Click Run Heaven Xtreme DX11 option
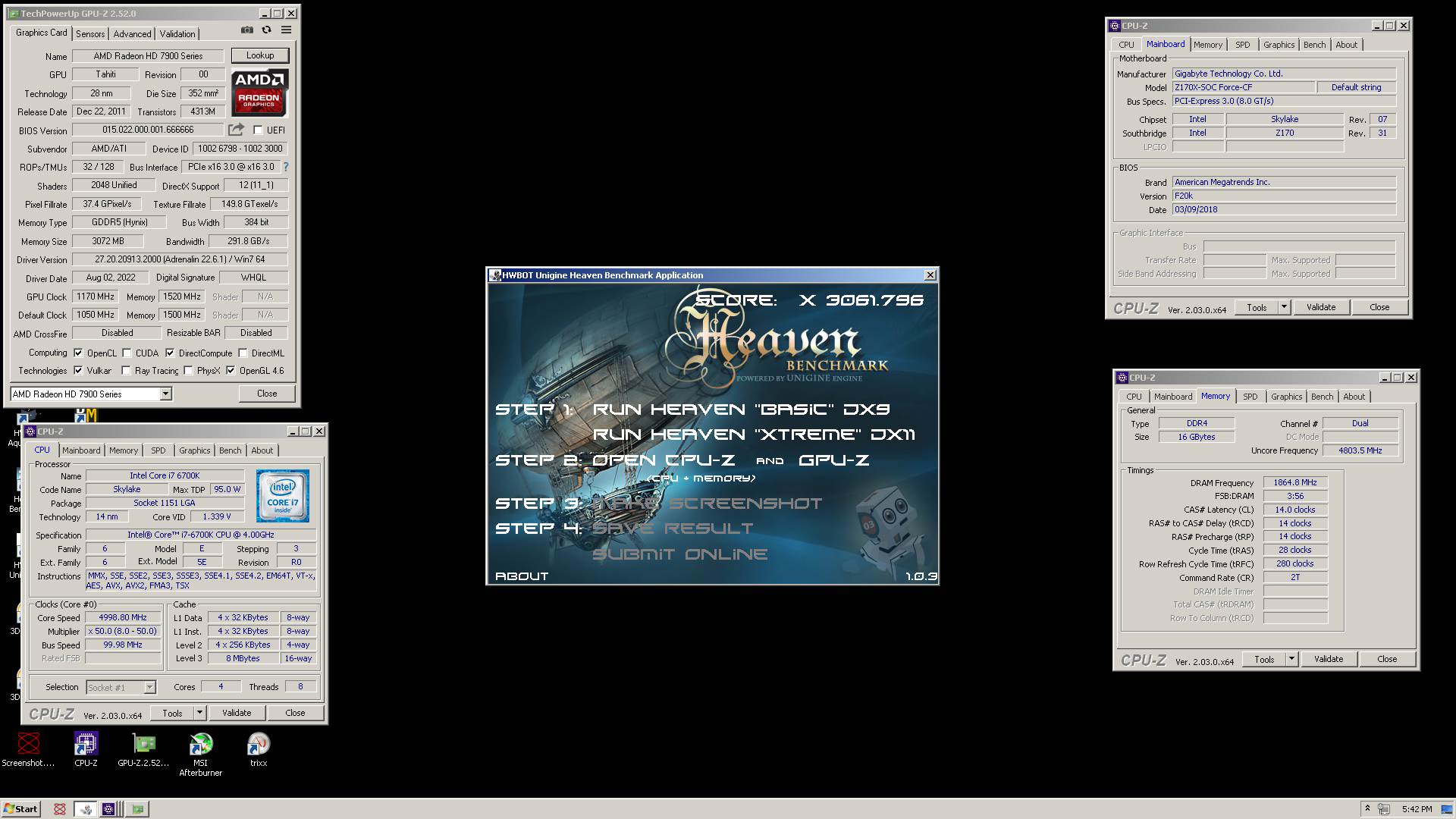This screenshot has height=819, width=1456. pos(754,435)
